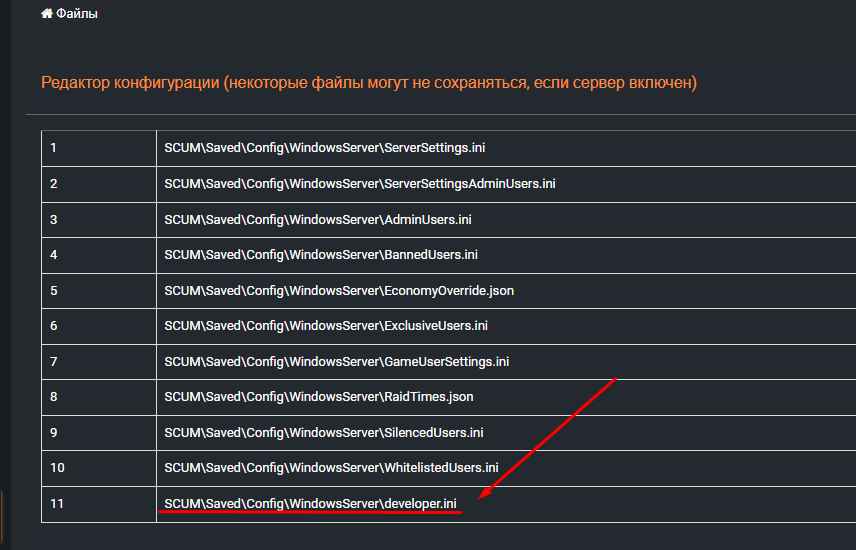Open the SilencedUsers.ini file
The height and width of the screenshot is (550, 856).
point(324,432)
